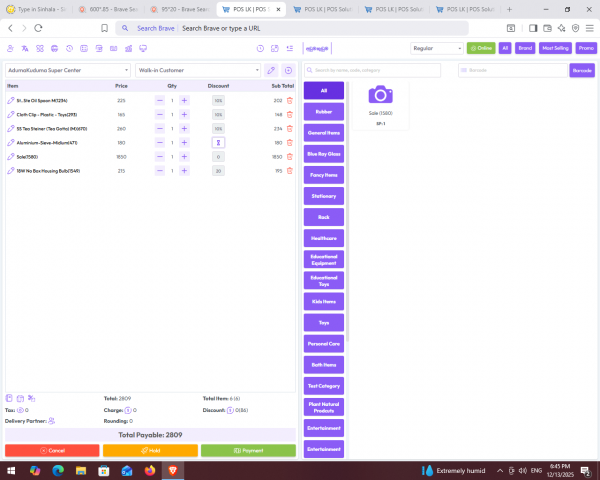Toggle the green Online button

coord(481,48)
